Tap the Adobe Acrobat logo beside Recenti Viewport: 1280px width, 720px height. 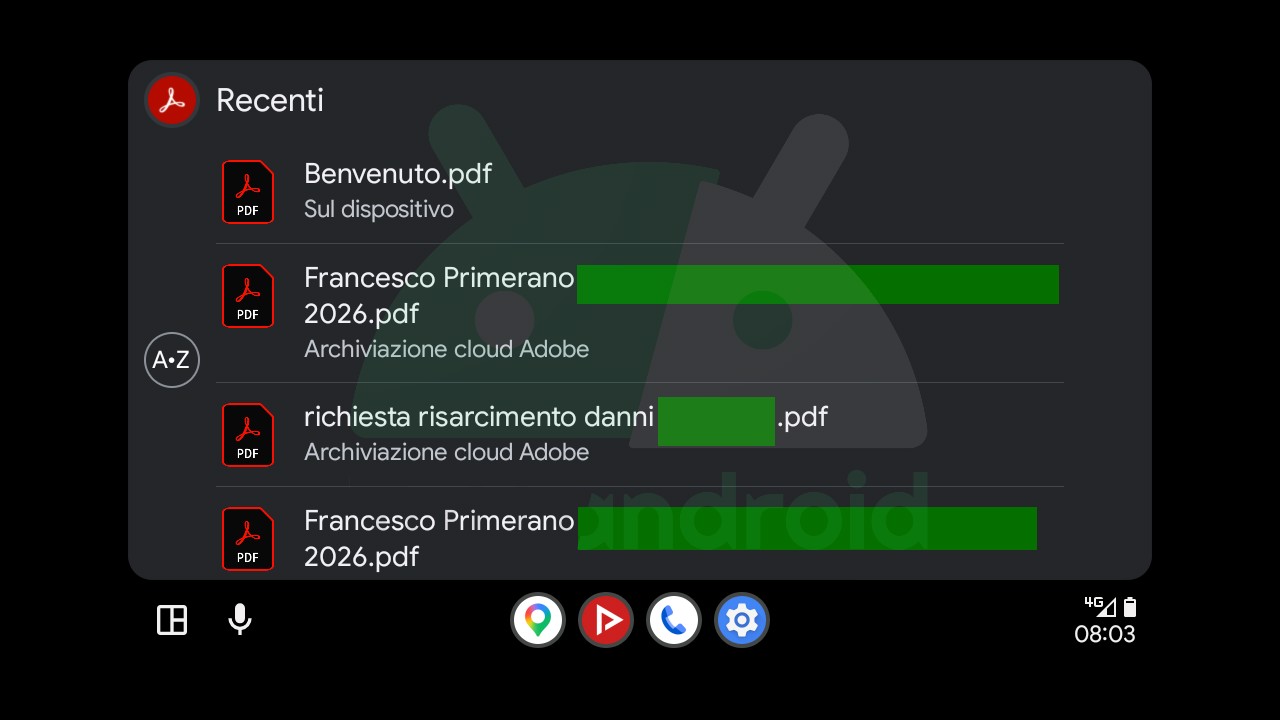point(172,100)
